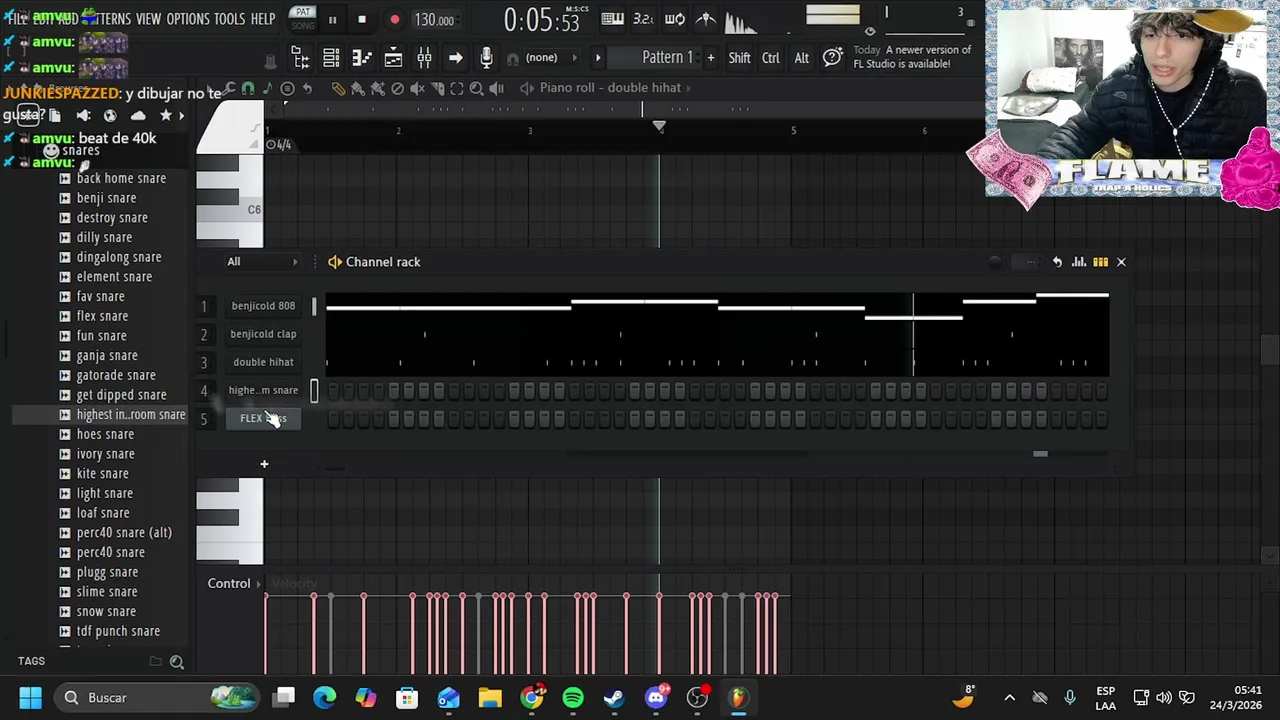Toggle the piano roll magnet snap

pyautogui.click(x=248, y=88)
